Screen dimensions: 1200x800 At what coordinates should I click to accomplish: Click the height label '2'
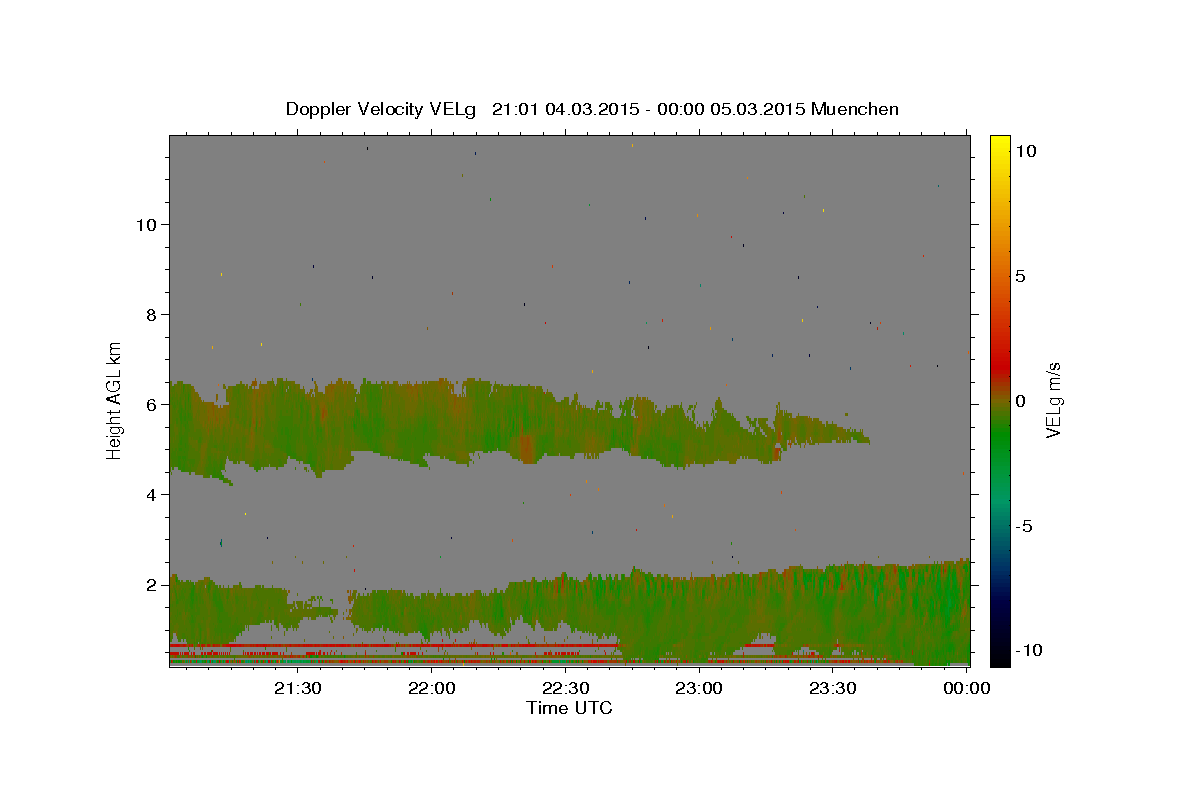(x=151, y=584)
